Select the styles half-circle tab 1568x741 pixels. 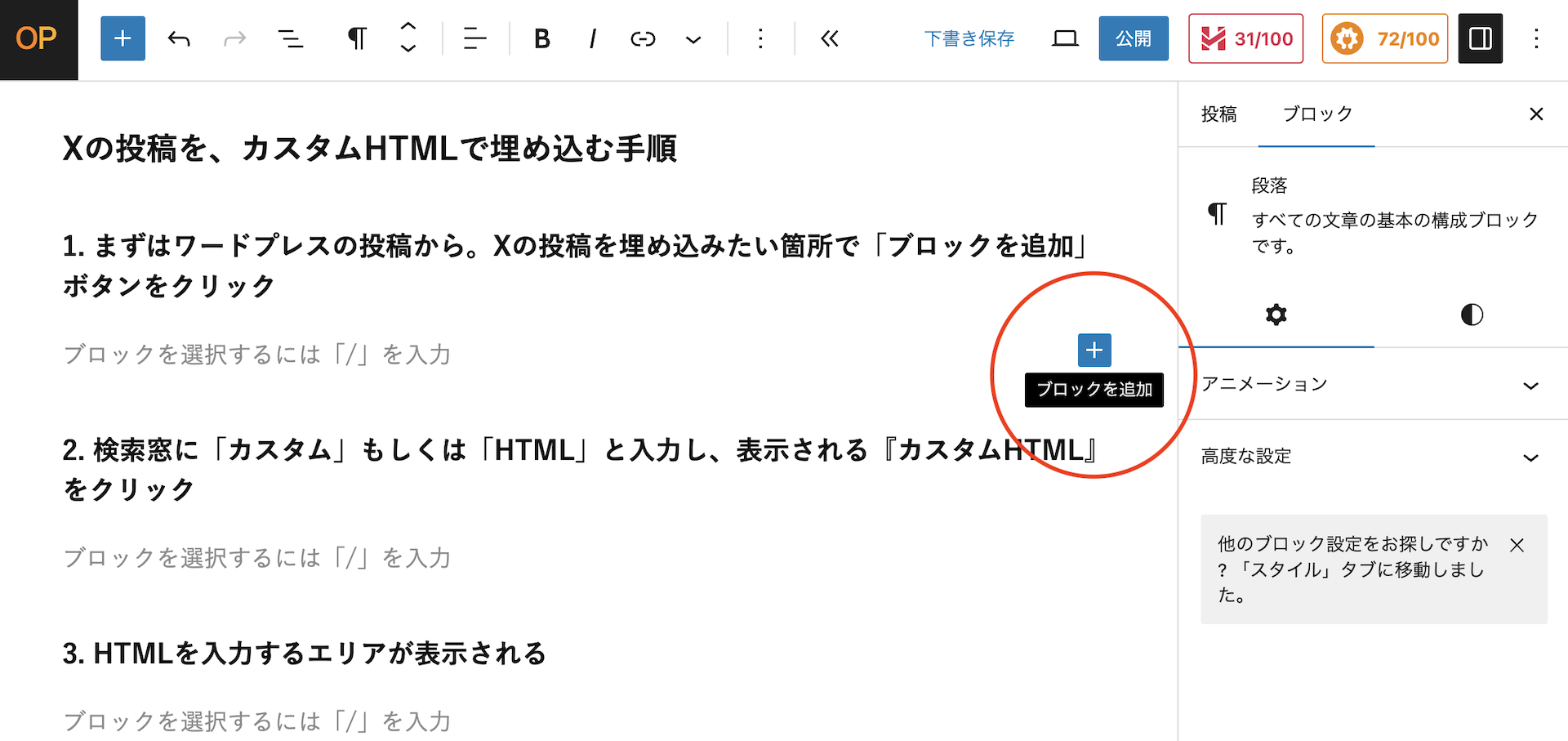[x=1472, y=315]
